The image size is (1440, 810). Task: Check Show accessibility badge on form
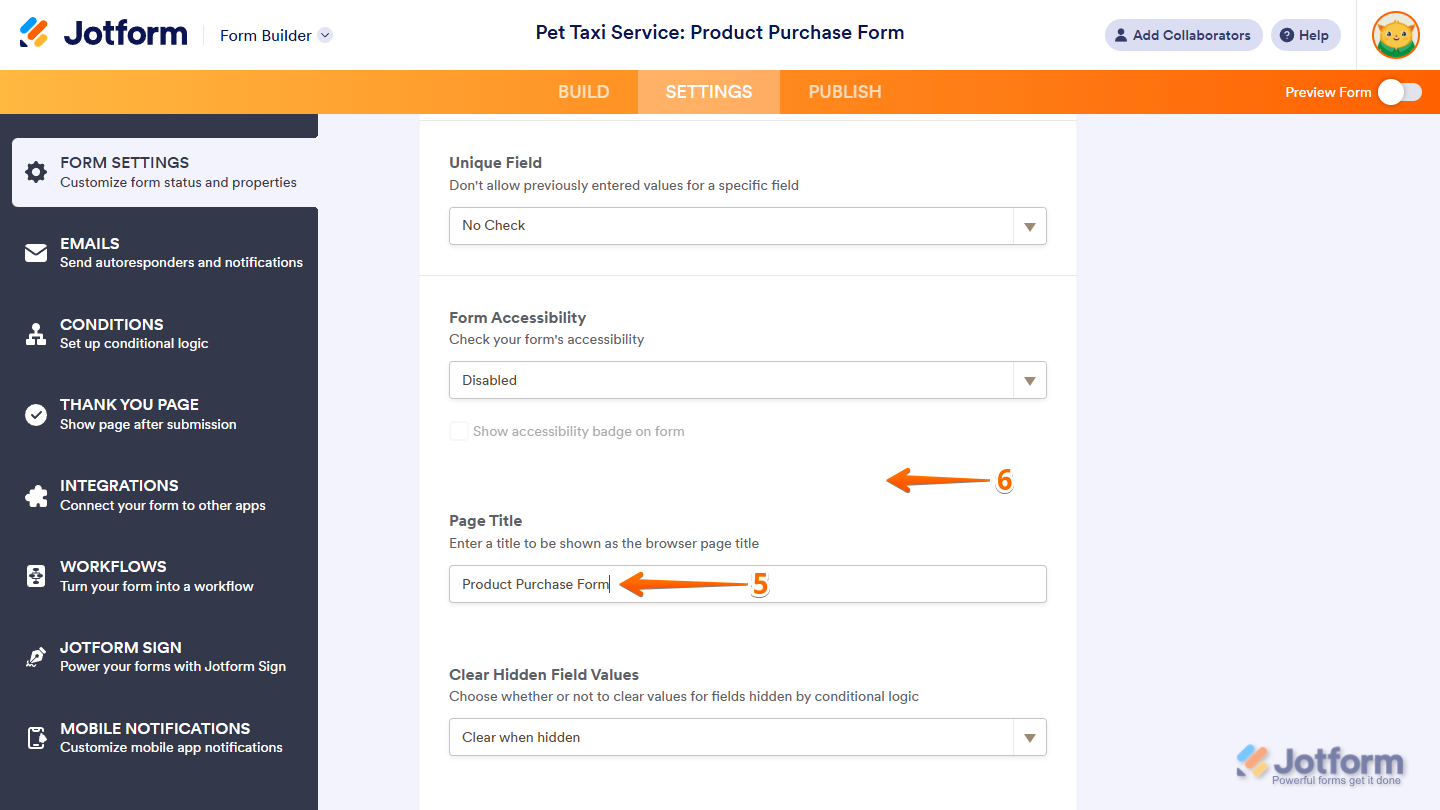(459, 432)
